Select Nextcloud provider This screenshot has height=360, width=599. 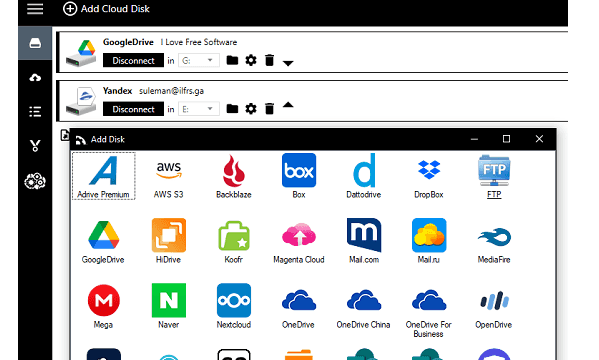(234, 306)
